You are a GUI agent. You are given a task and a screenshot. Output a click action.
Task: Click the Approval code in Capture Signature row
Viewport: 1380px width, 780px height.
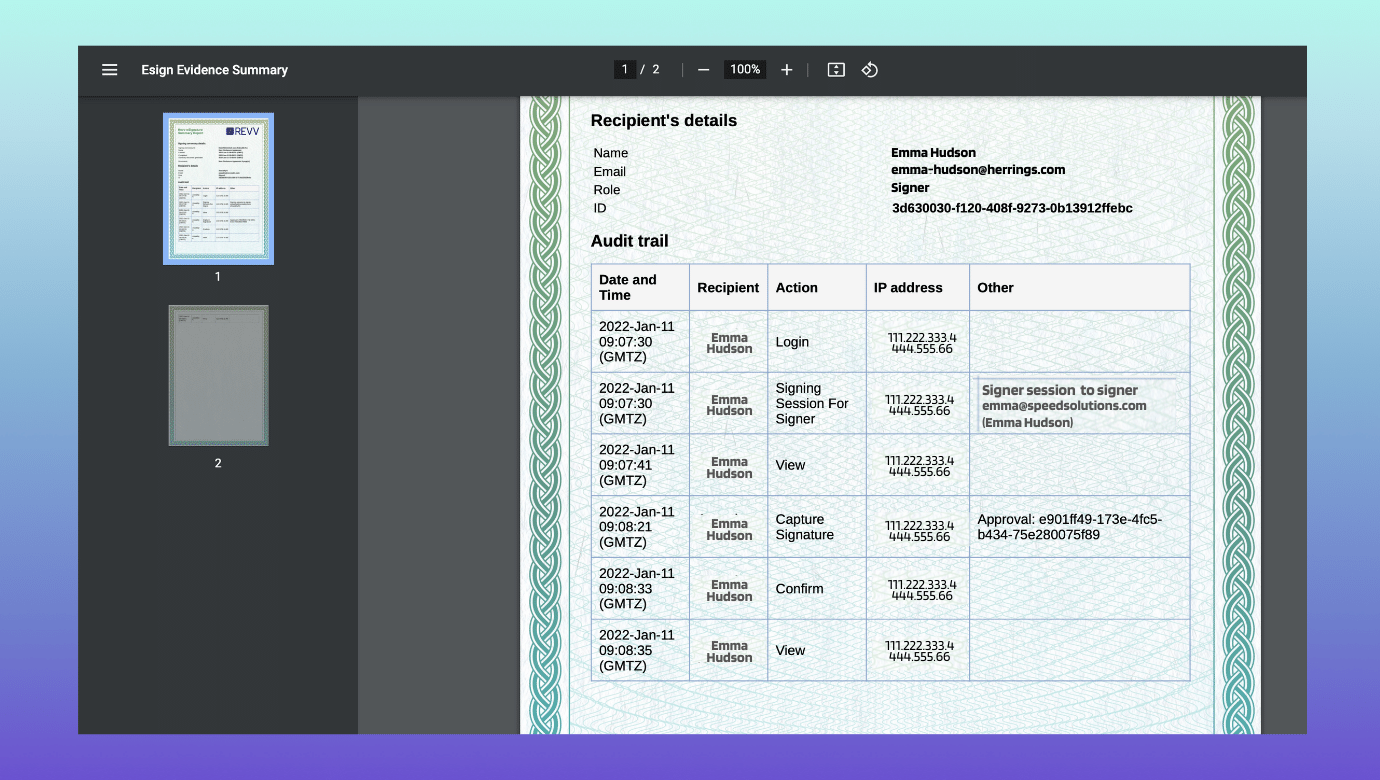[1069, 527]
